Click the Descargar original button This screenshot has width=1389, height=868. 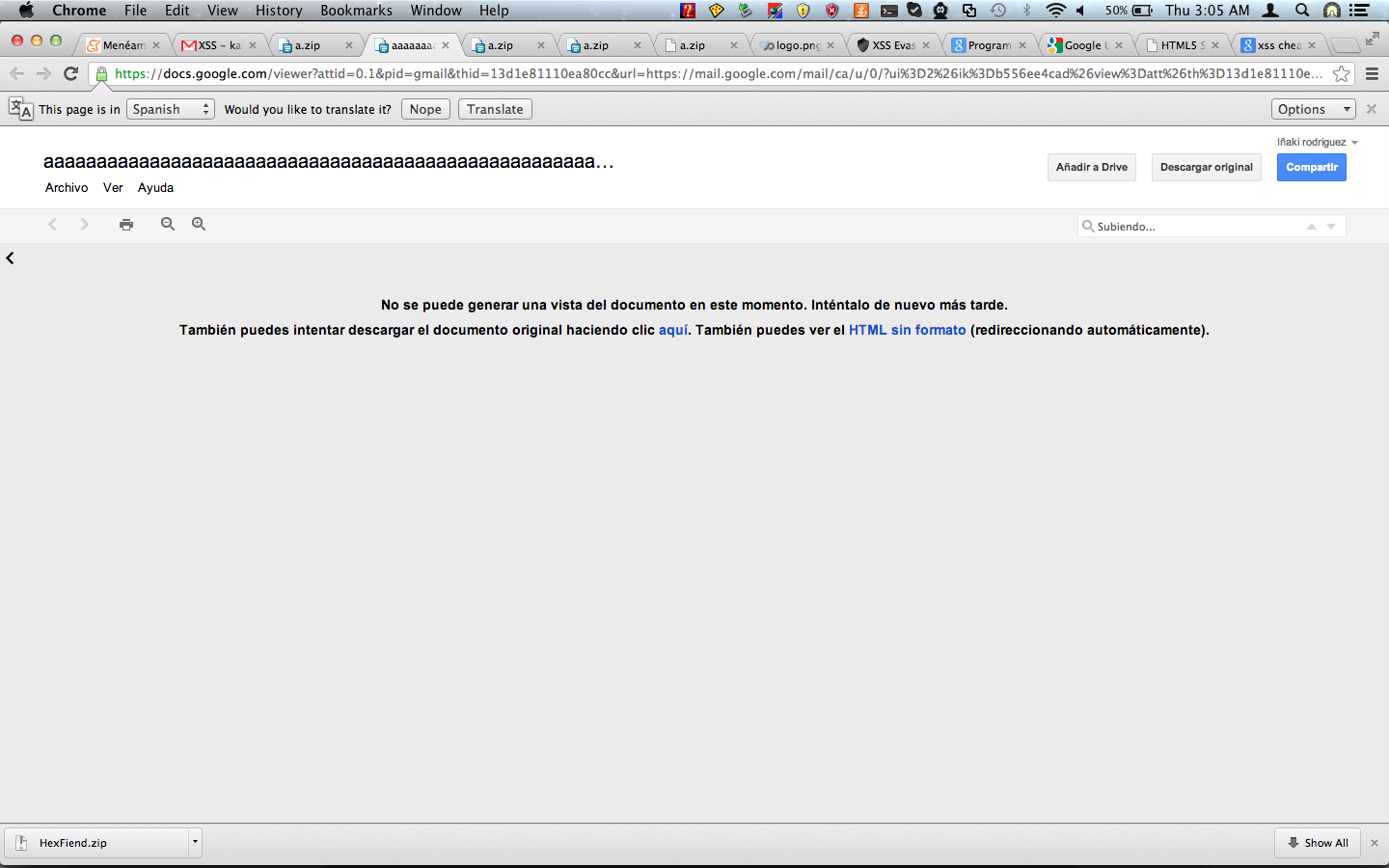pos(1206,168)
